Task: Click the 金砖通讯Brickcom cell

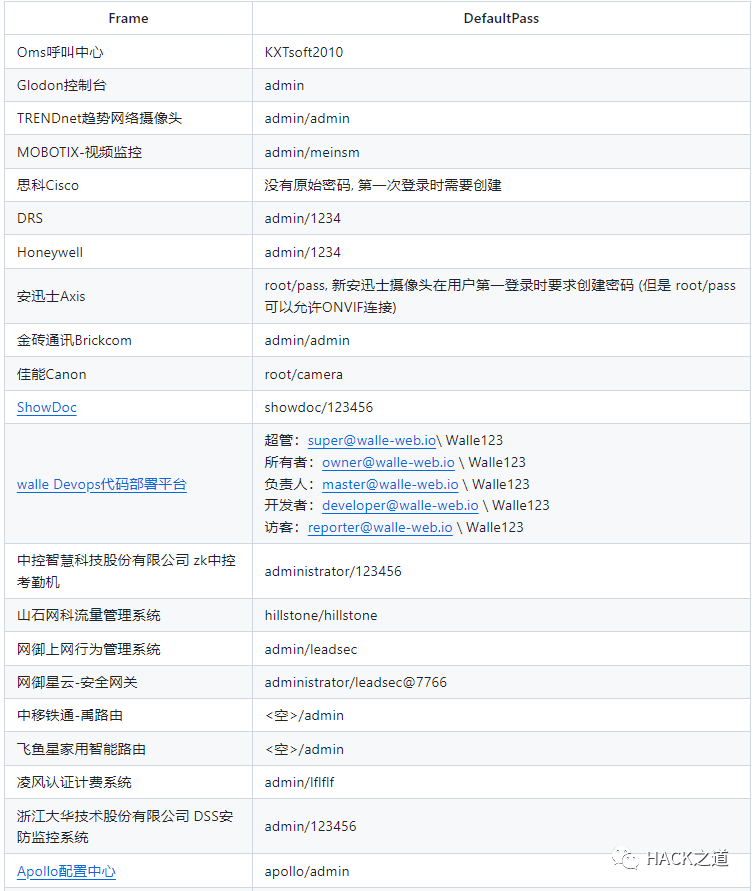Action: pyautogui.click(x=128, y=340)
